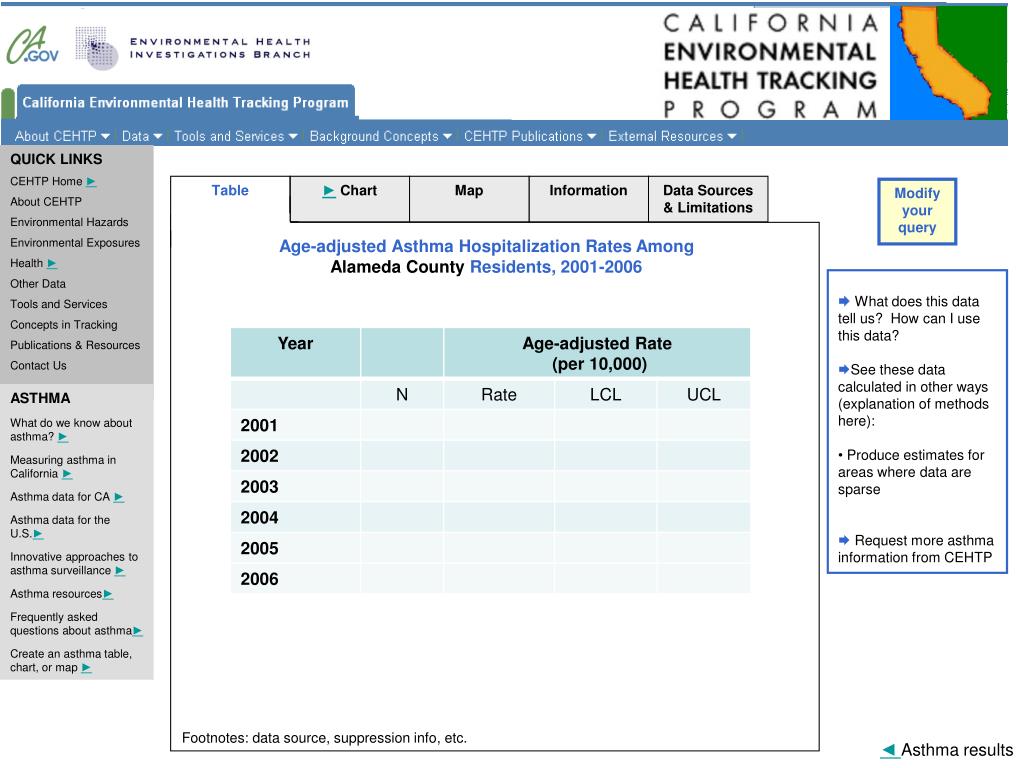Image resolution: width=1024 pixels, height=768 pixels.
Task: Open Concepts in Tracking link
Action: click(x=64, y=325)
